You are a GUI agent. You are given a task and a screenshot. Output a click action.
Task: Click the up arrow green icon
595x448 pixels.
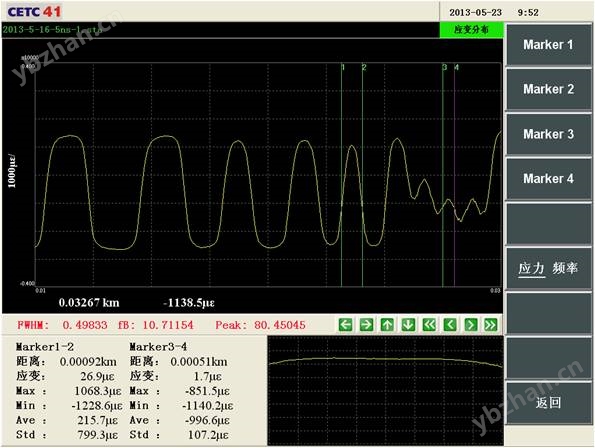coord(387,325)
